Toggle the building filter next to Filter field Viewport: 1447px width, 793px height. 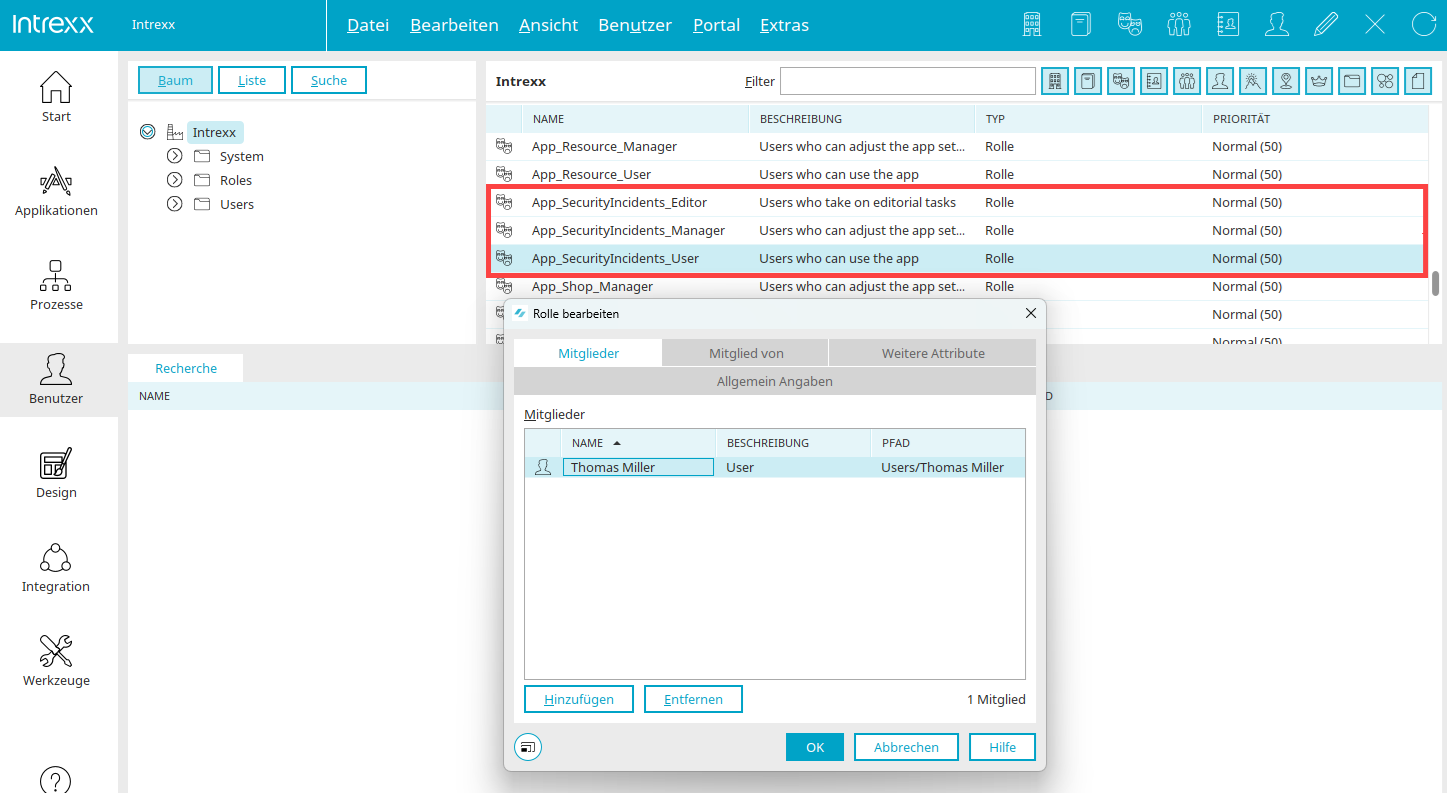pyautogui.click(x=1055, y=81)
